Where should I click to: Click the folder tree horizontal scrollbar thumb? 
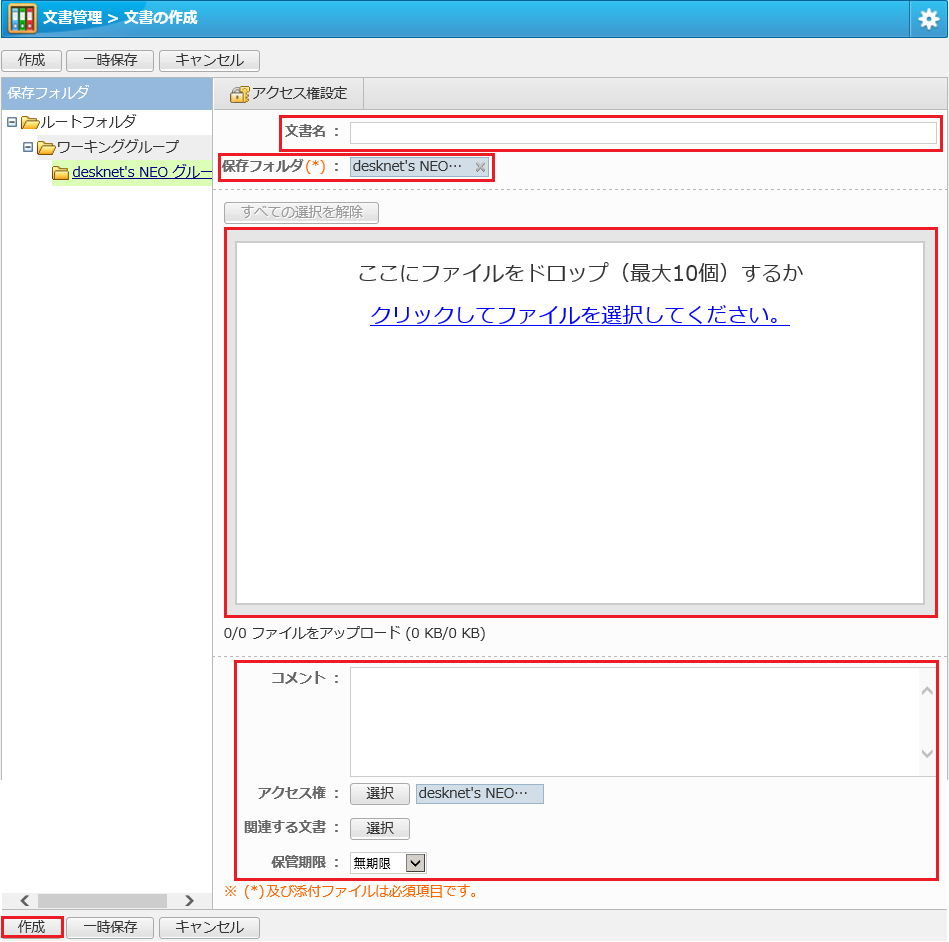[x=102, y=901]
